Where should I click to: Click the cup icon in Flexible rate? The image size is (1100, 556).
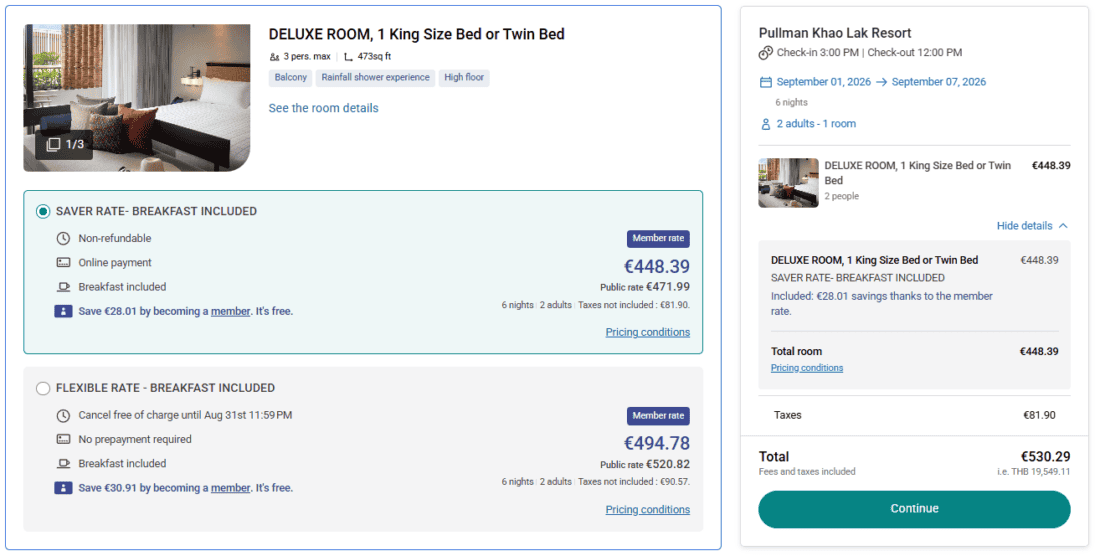click(63, 464)
